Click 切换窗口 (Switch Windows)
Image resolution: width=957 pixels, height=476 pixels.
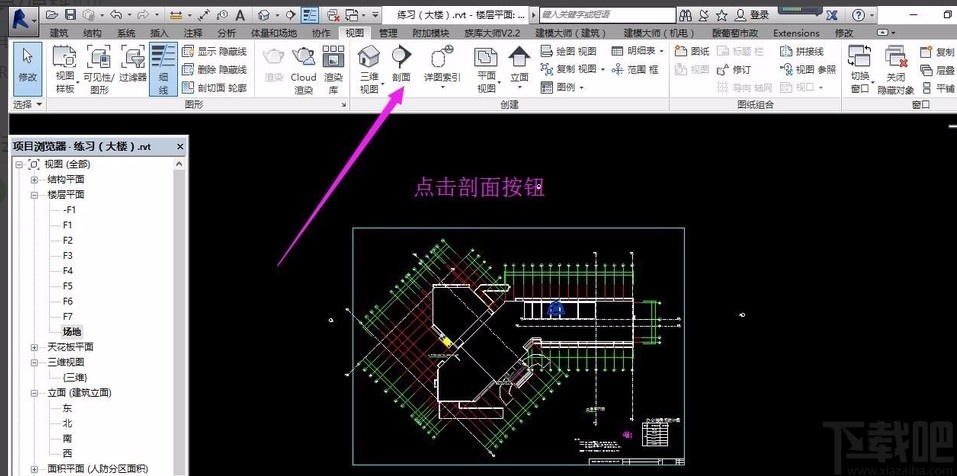[860, 70]
